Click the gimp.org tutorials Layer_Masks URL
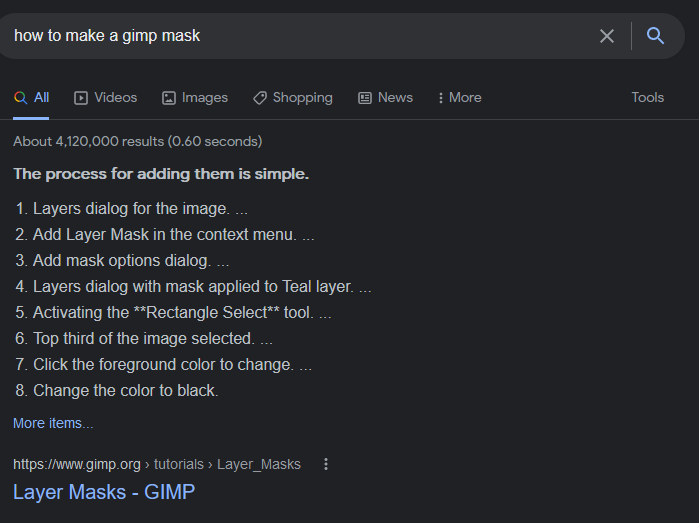The image size is (699, 523). 157,464
